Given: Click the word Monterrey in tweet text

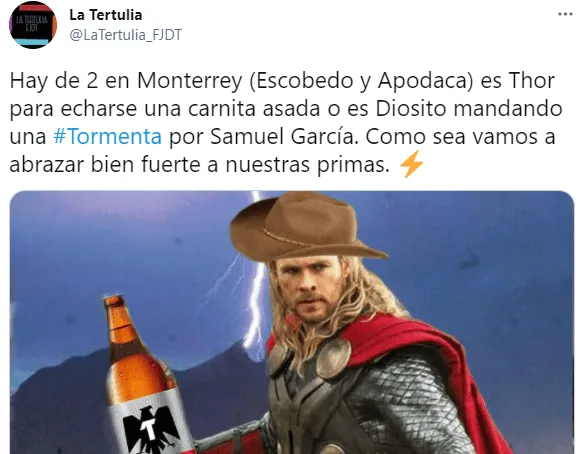Looking at the screenshot, I should pos(190,81).
